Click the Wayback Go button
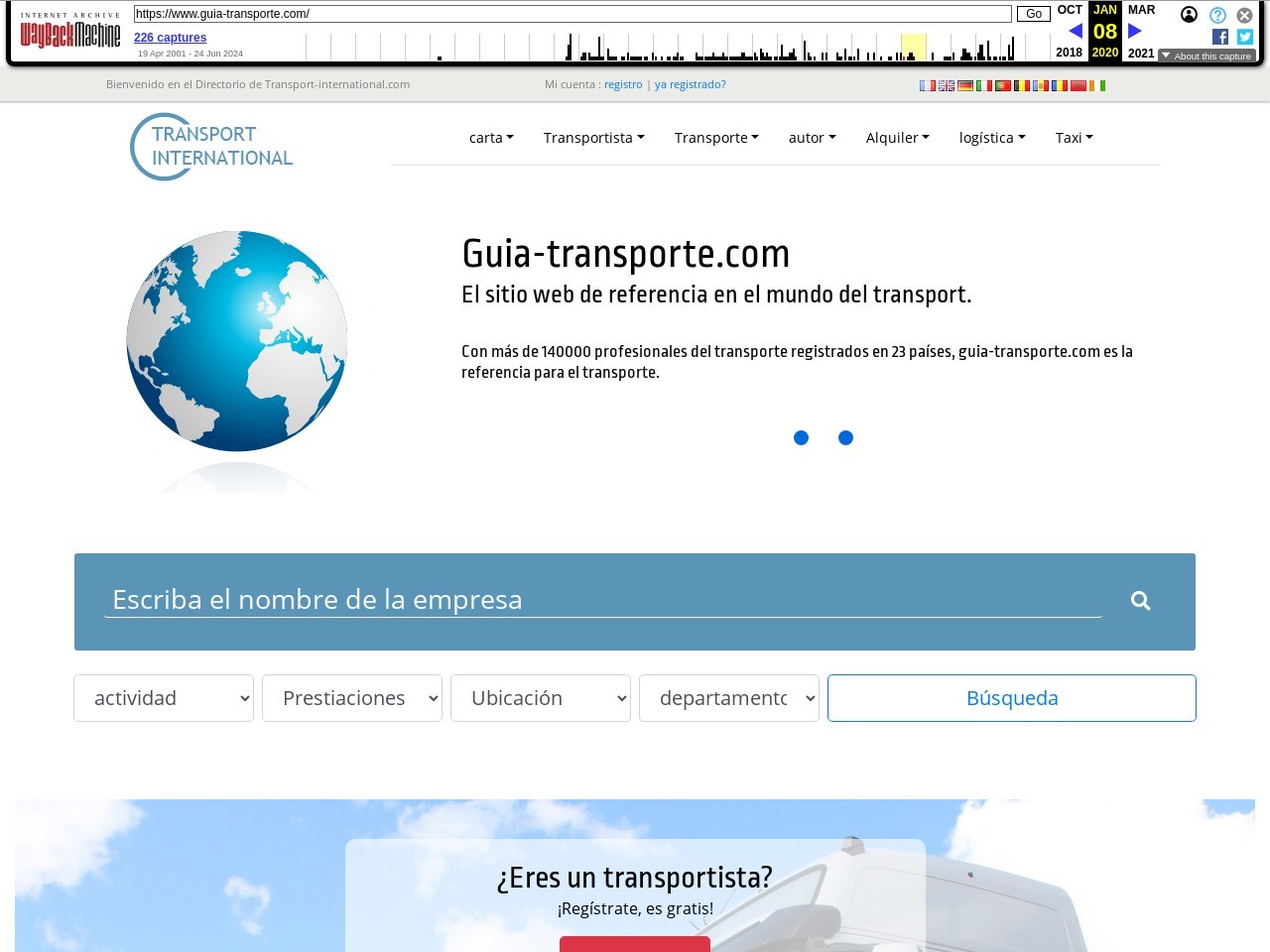The height and width of the screenshot is (952, 1270). [1033, 14]
